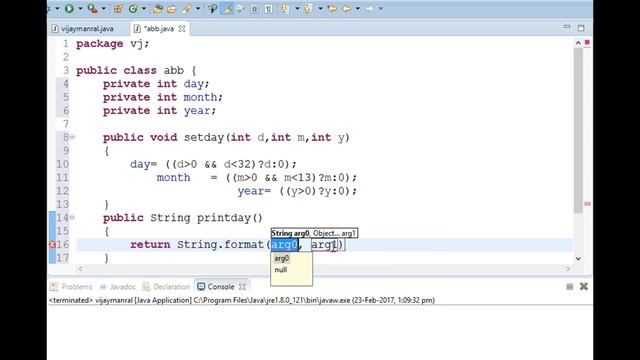Click the Forward navigation arrow icon
The image size is (640, 360).
(x=369, y=8)
